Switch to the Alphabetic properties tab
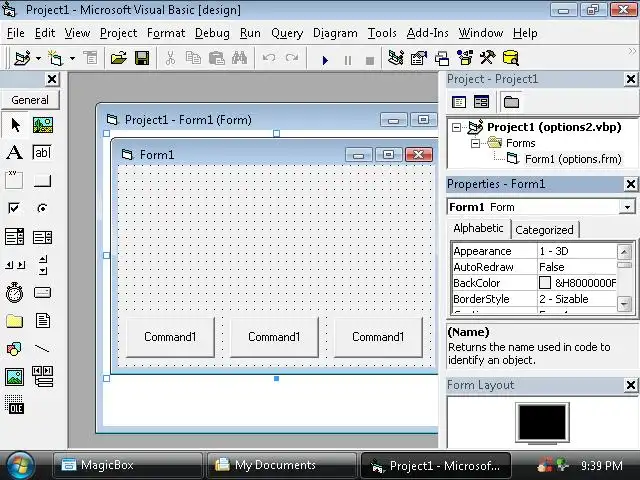Screen dimensions: 640x480 click(x=478, y=228)
